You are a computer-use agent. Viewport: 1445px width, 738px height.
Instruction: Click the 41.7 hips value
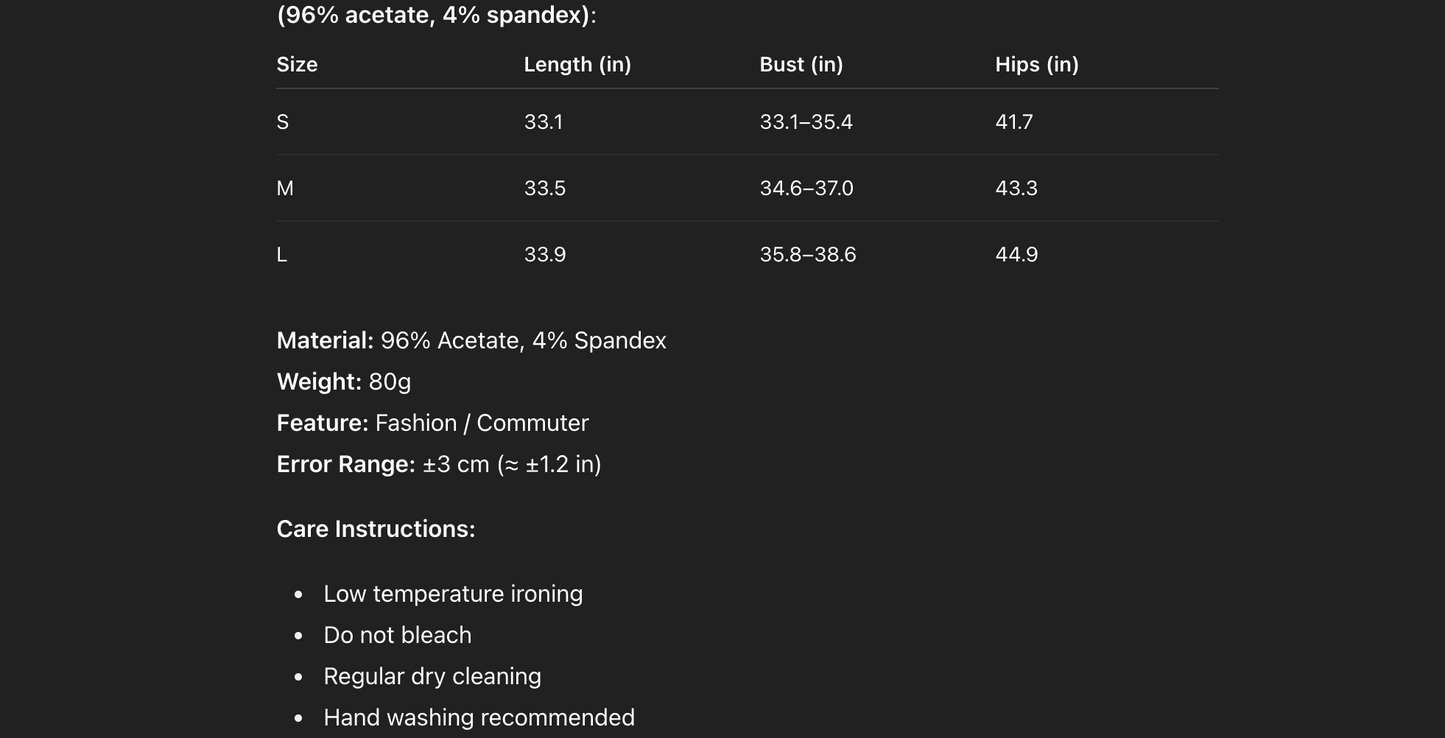tap(1014, 122)
